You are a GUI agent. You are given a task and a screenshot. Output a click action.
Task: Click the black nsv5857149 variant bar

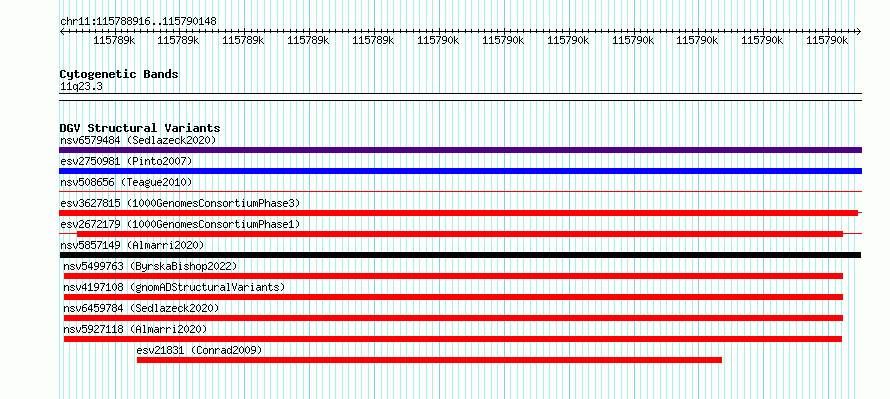[x=460, y=255]
